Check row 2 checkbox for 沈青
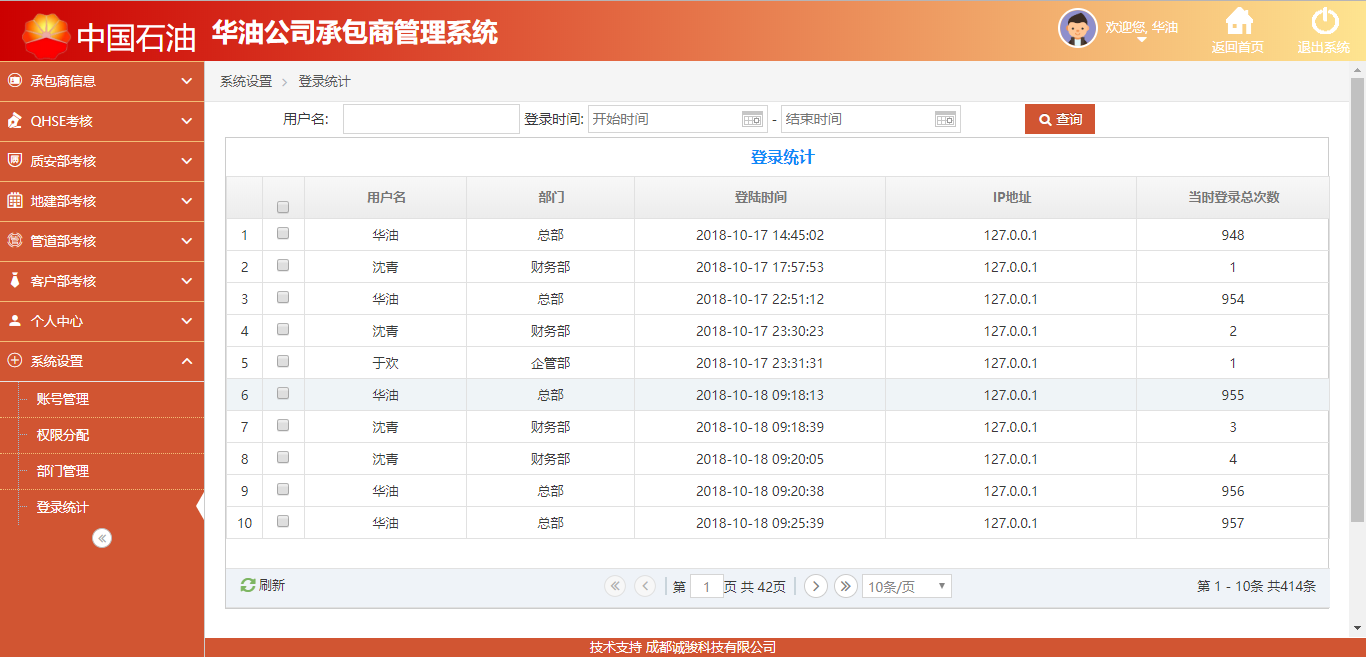The image size is (1366, 657). point(283,265)
